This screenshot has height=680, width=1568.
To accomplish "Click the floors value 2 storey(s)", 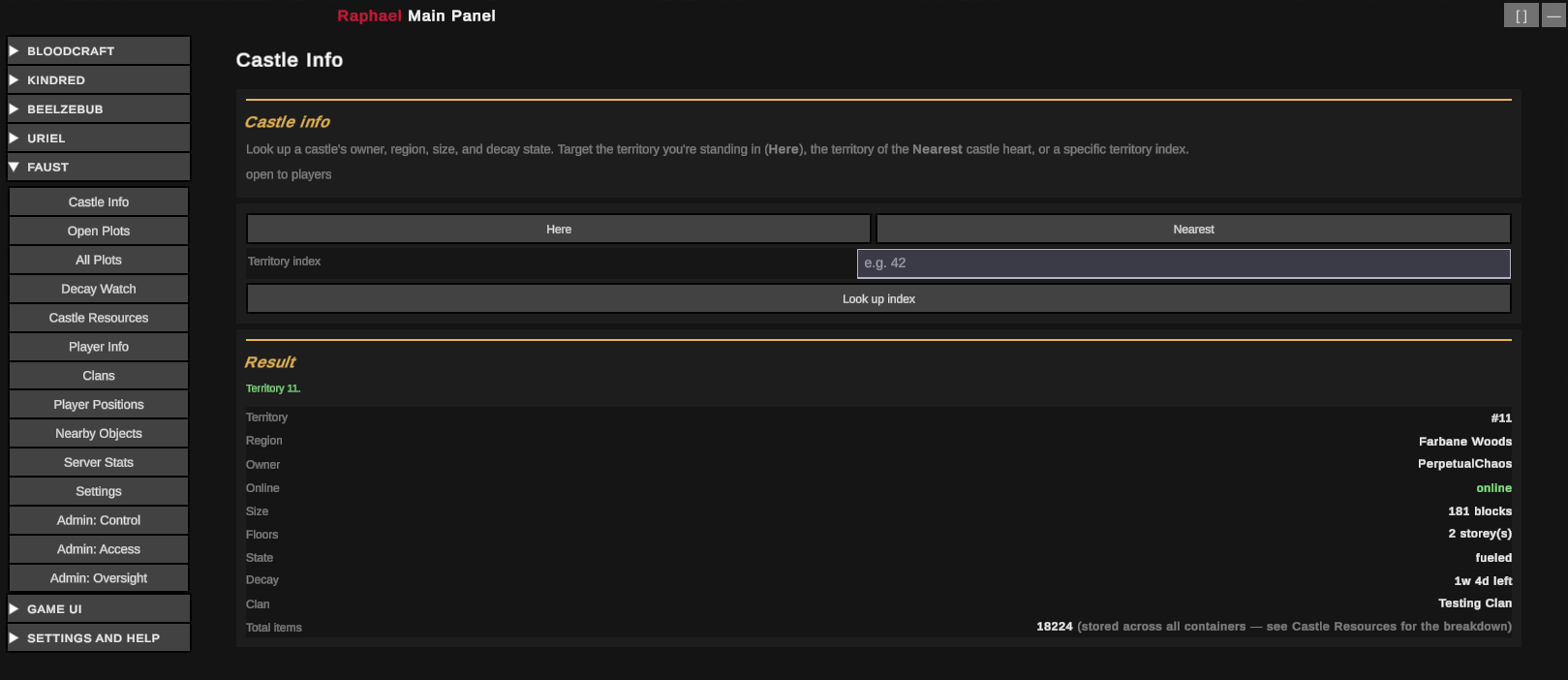I will [x=1480, y=534].
